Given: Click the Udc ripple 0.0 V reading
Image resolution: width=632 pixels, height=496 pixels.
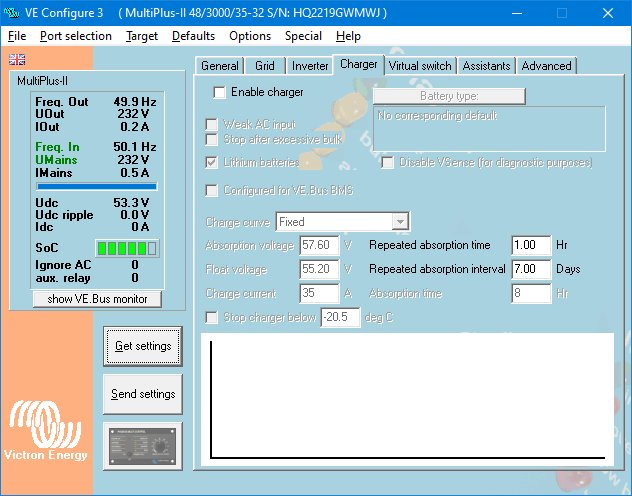Looking at the screenshot, I should point(135,215).
